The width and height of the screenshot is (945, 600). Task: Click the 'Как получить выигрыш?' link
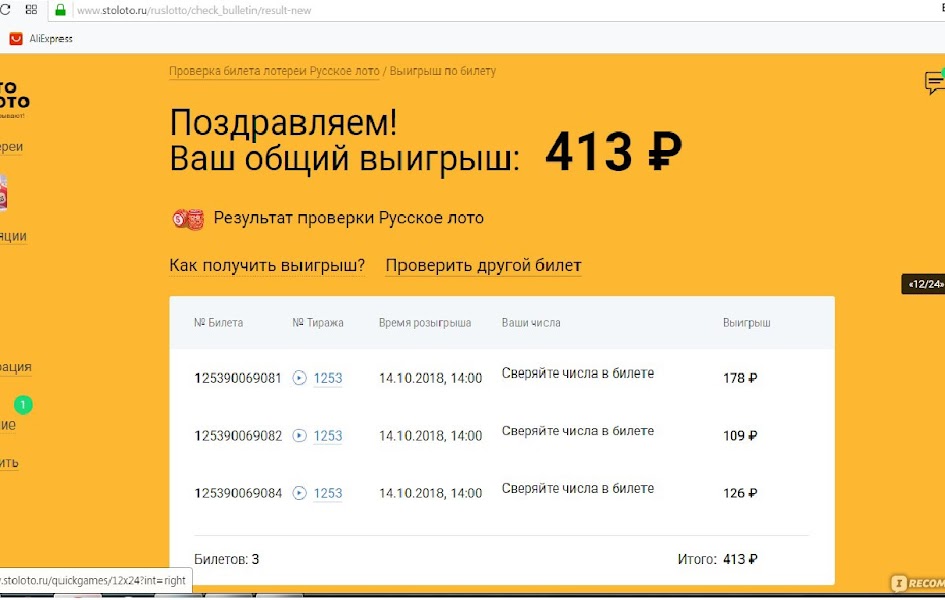point(267,266)
